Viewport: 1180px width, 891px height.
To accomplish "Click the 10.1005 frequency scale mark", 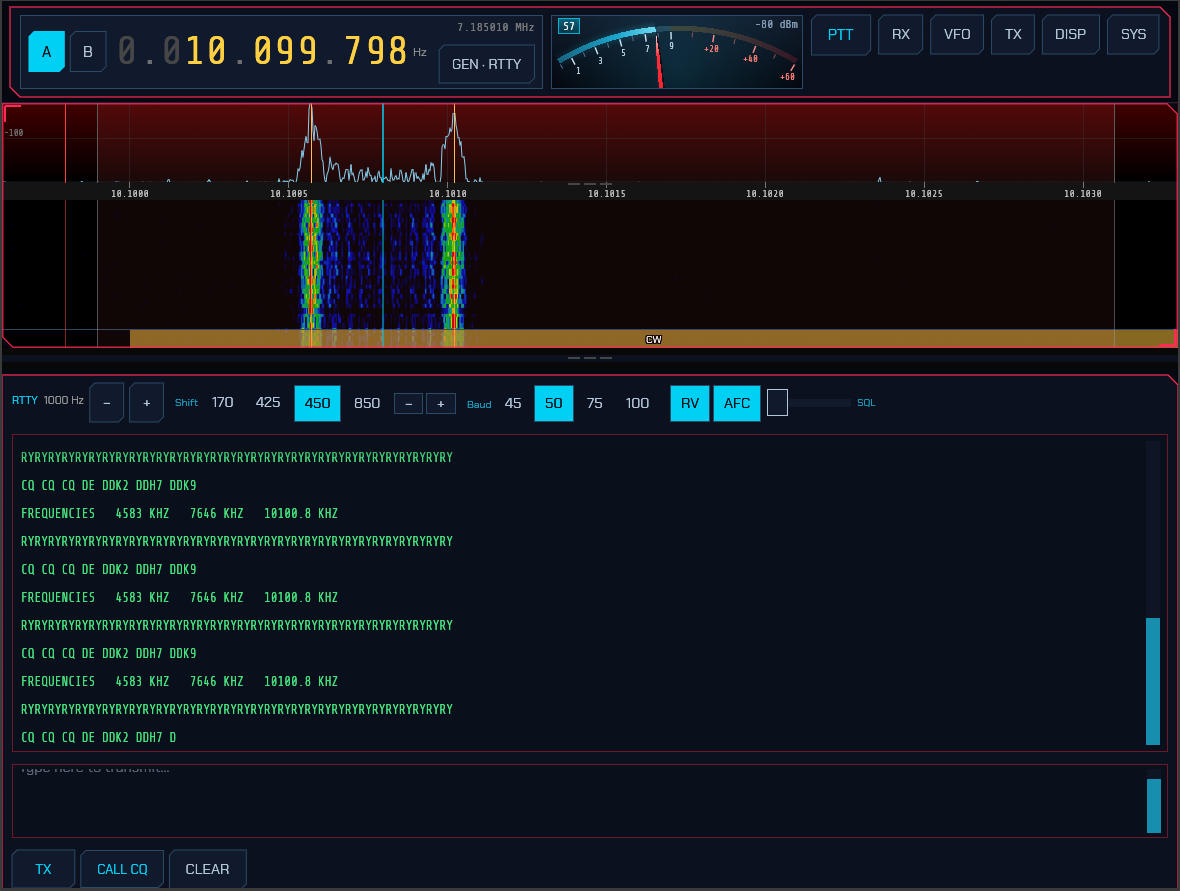I will click(x=289, y=193).
